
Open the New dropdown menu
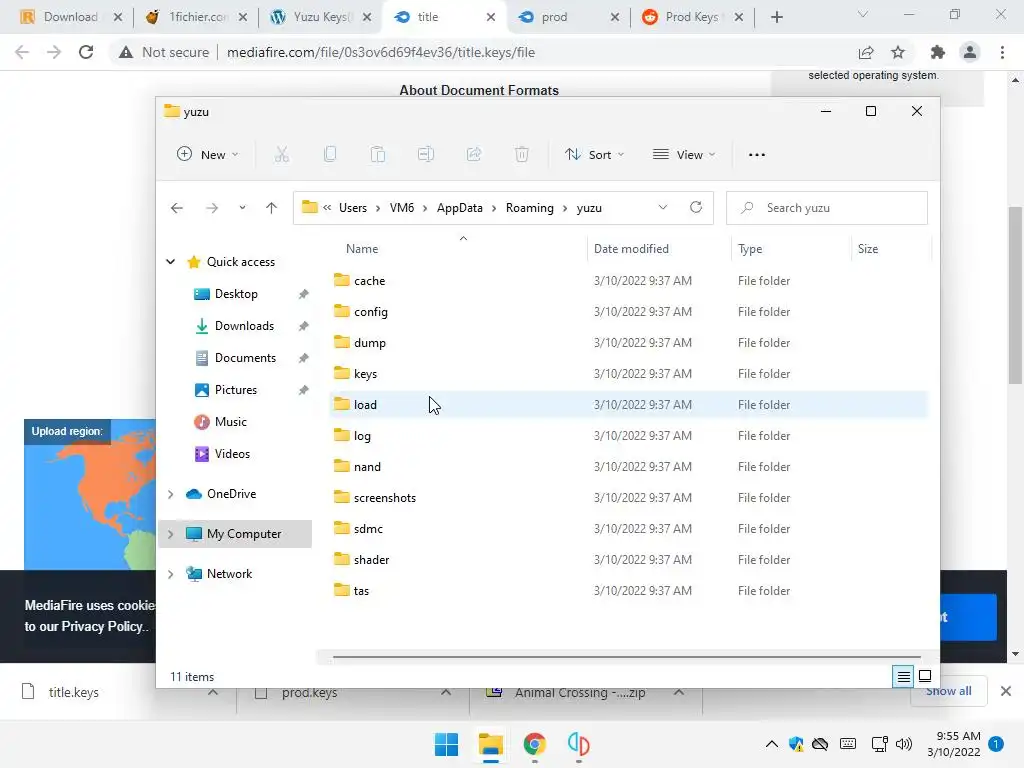click(x=208, y=155)
